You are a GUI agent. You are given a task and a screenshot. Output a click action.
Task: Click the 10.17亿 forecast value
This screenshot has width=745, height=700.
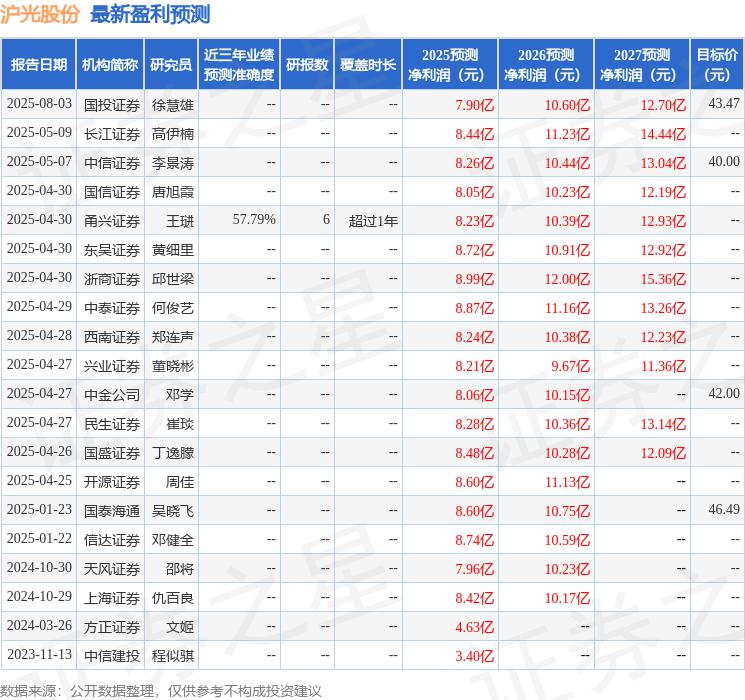point(567,598)
